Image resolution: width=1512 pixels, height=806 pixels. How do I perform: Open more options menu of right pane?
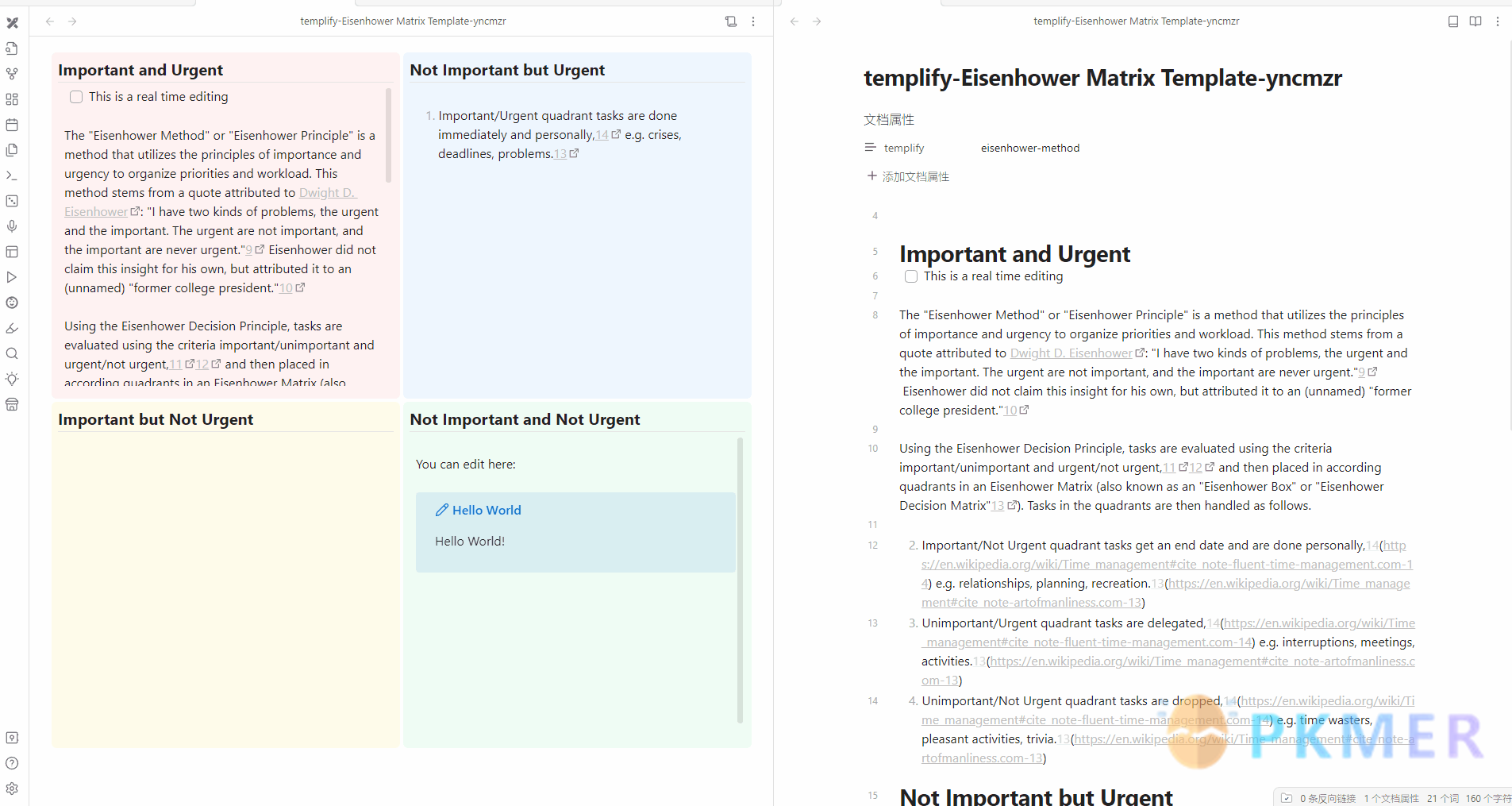1497,21
